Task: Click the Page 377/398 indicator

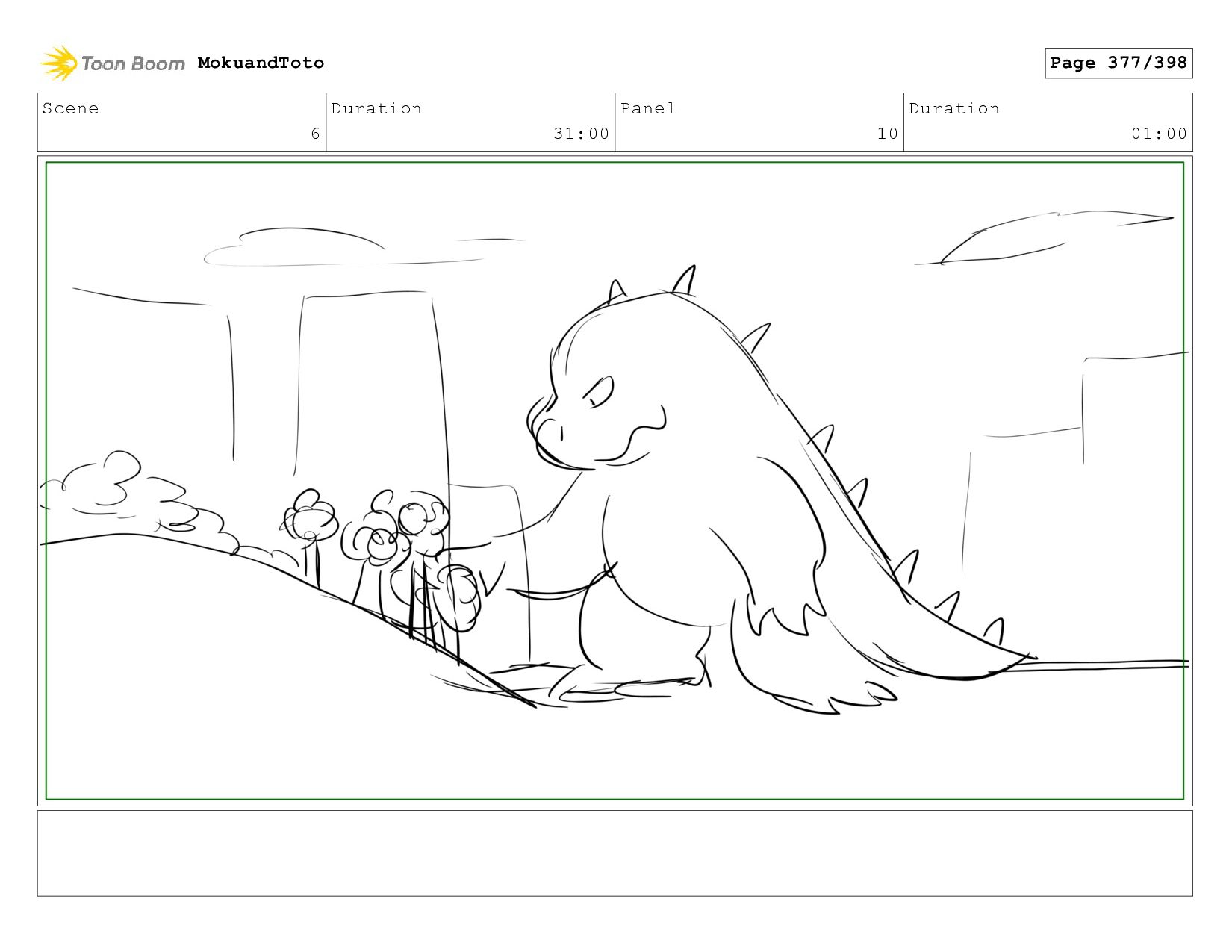Action: click(x=1119, y=63)
